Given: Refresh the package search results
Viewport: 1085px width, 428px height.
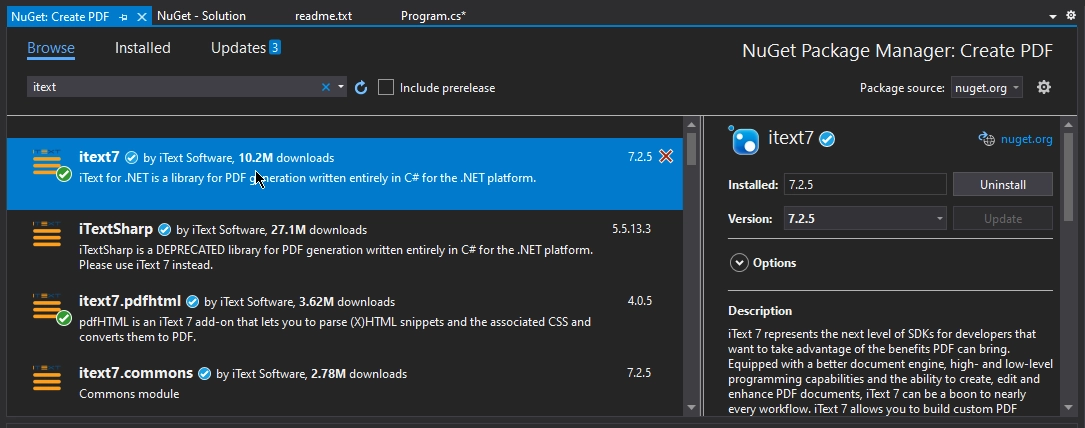Looking at the screenshot, I should point(362,88).
